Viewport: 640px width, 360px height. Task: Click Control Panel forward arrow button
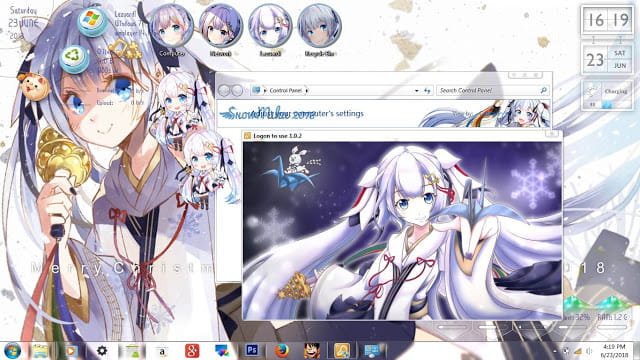click(237, 90)
